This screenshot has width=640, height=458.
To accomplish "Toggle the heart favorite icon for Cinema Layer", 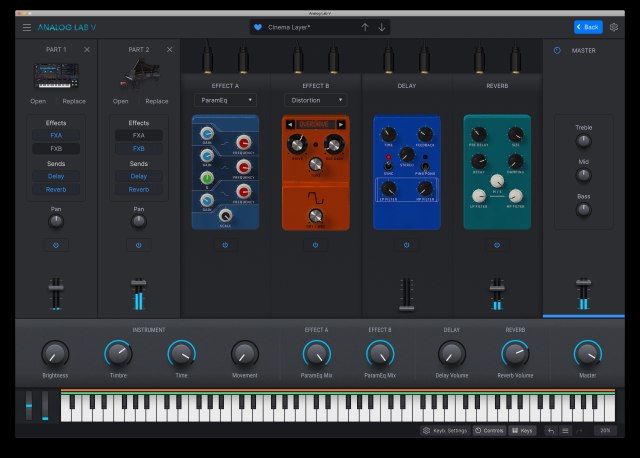I will tap(258, 27).
